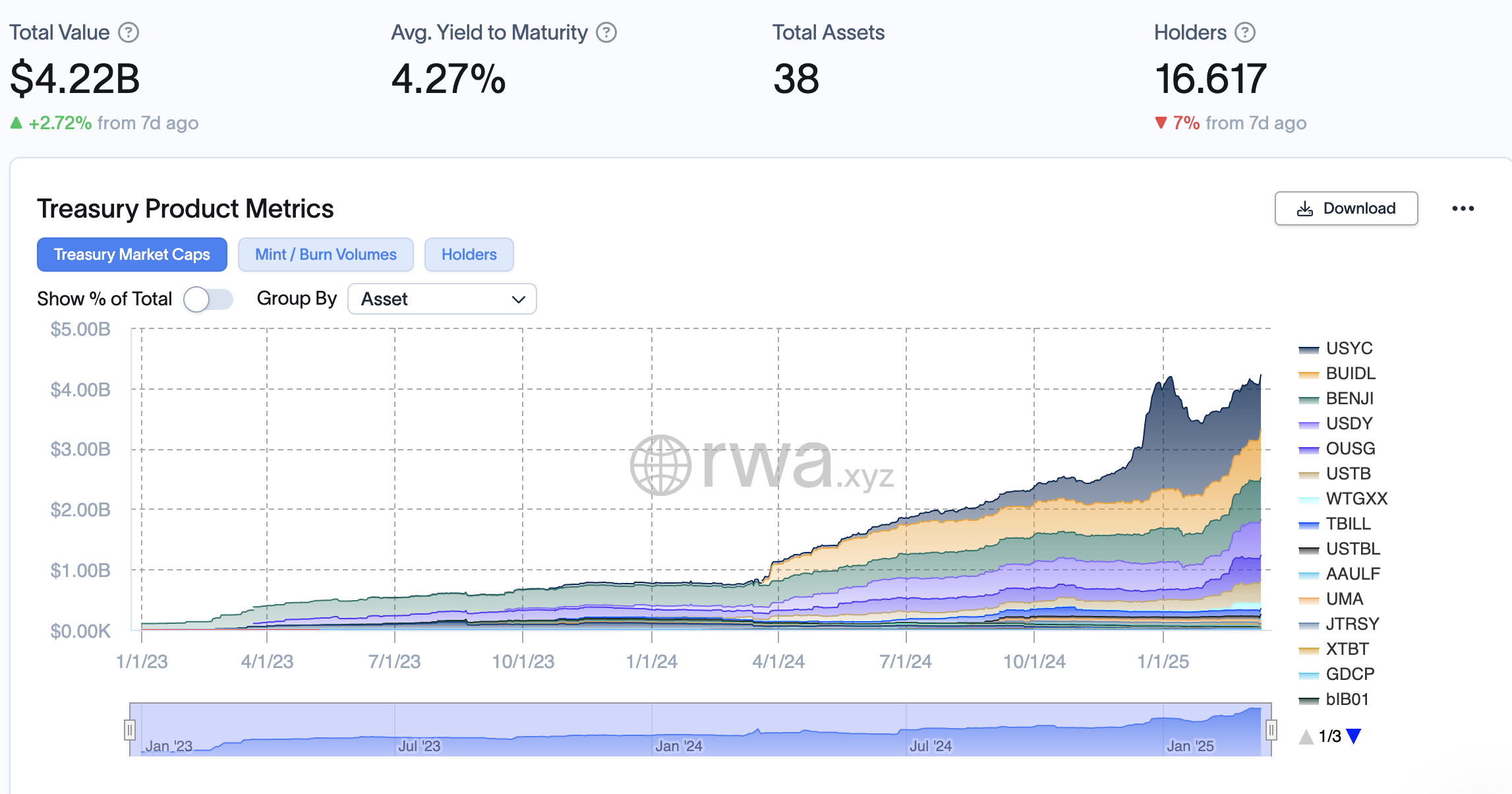Click the Avg. Yield to Maturity help icon
The image size is (1512, 794).
tap(606, 32)
